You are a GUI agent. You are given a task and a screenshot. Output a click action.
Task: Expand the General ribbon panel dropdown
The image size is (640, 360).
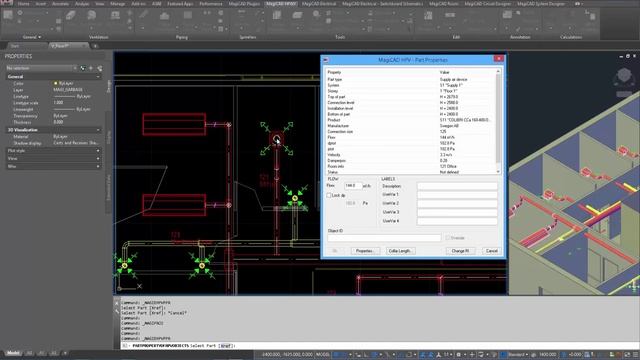[x=31, y=37]
